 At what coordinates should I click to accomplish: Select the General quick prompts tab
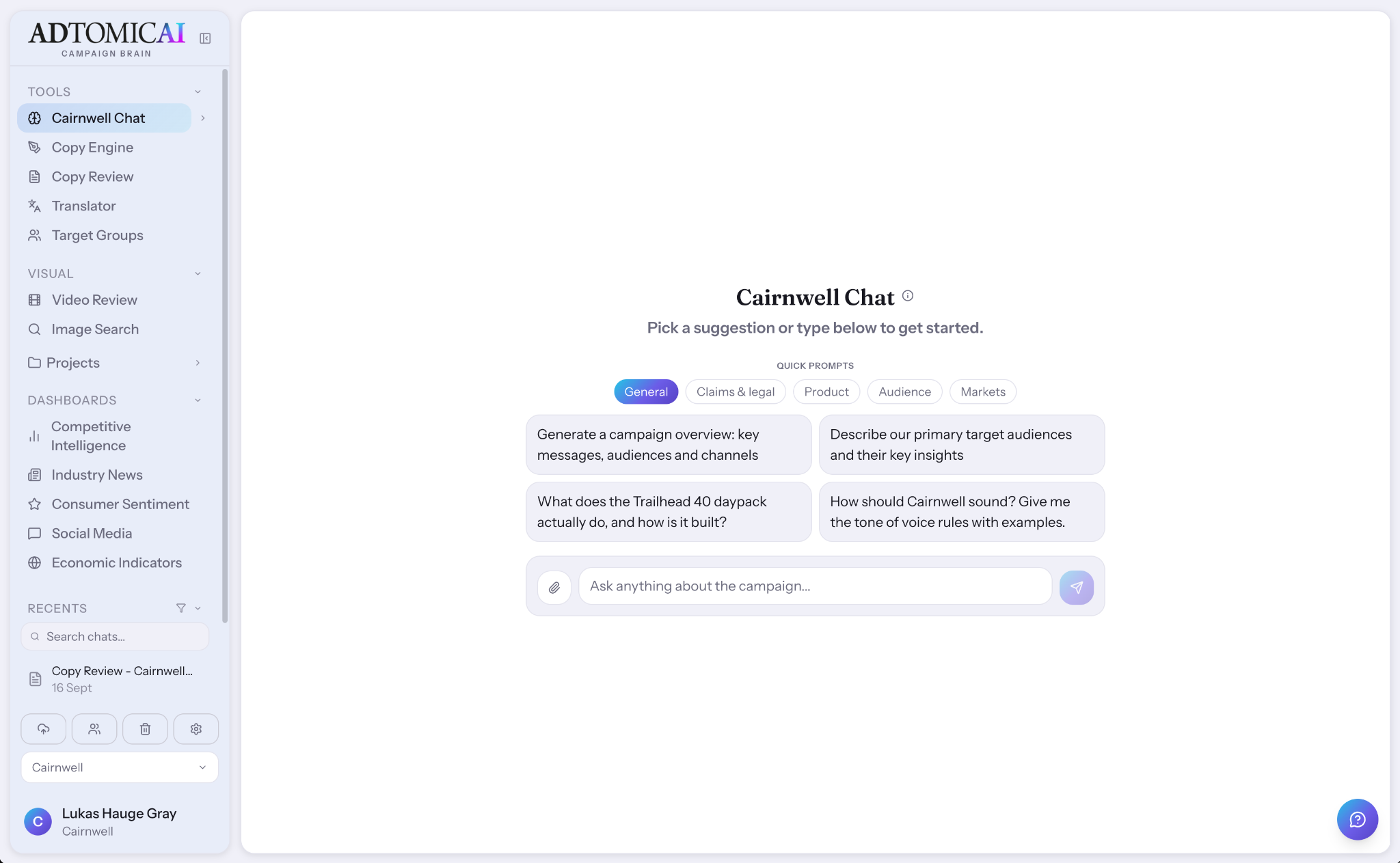pos(646,392)
